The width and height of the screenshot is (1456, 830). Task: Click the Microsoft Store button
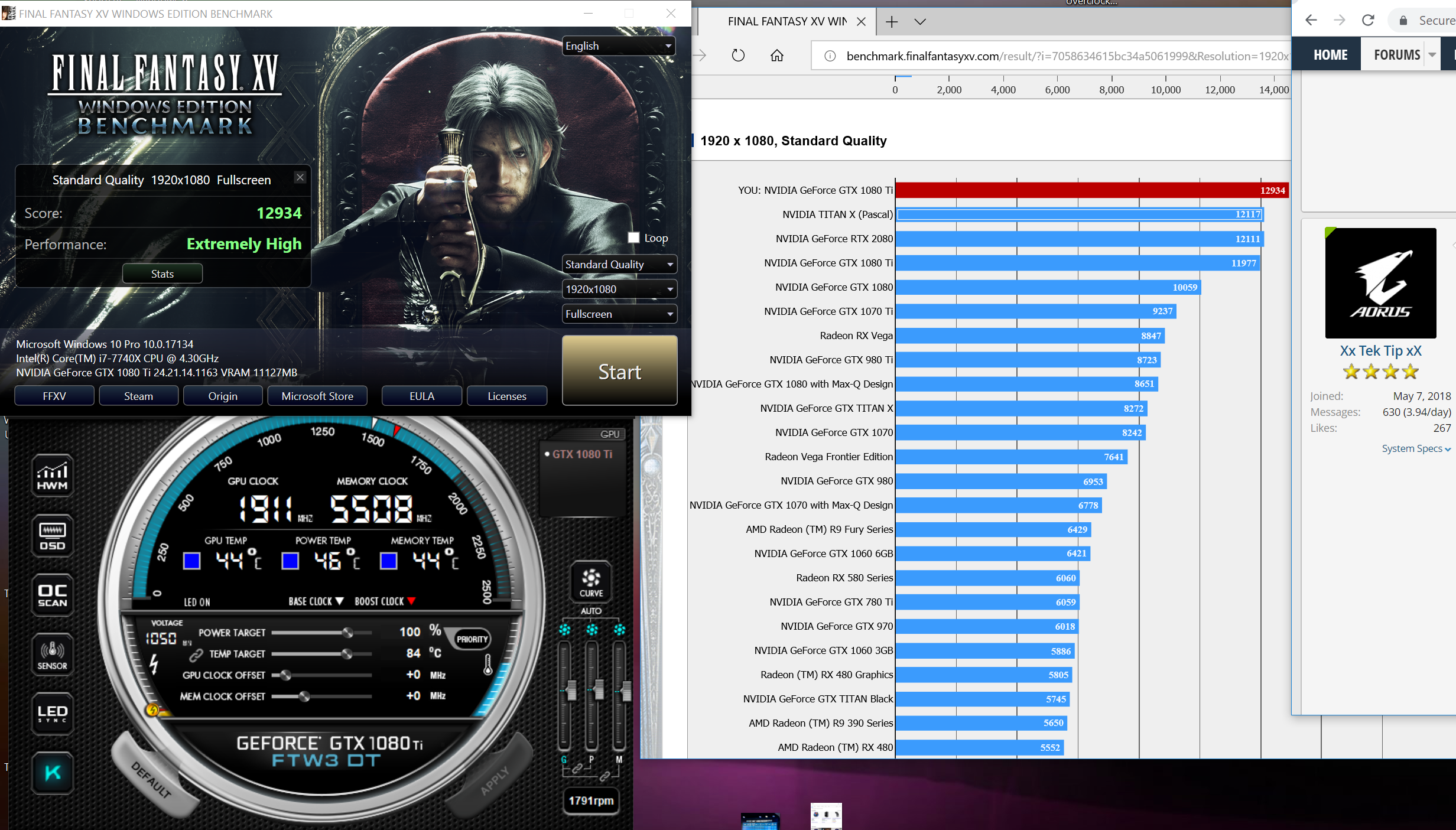pyautogui.click(x=317, y=396)
